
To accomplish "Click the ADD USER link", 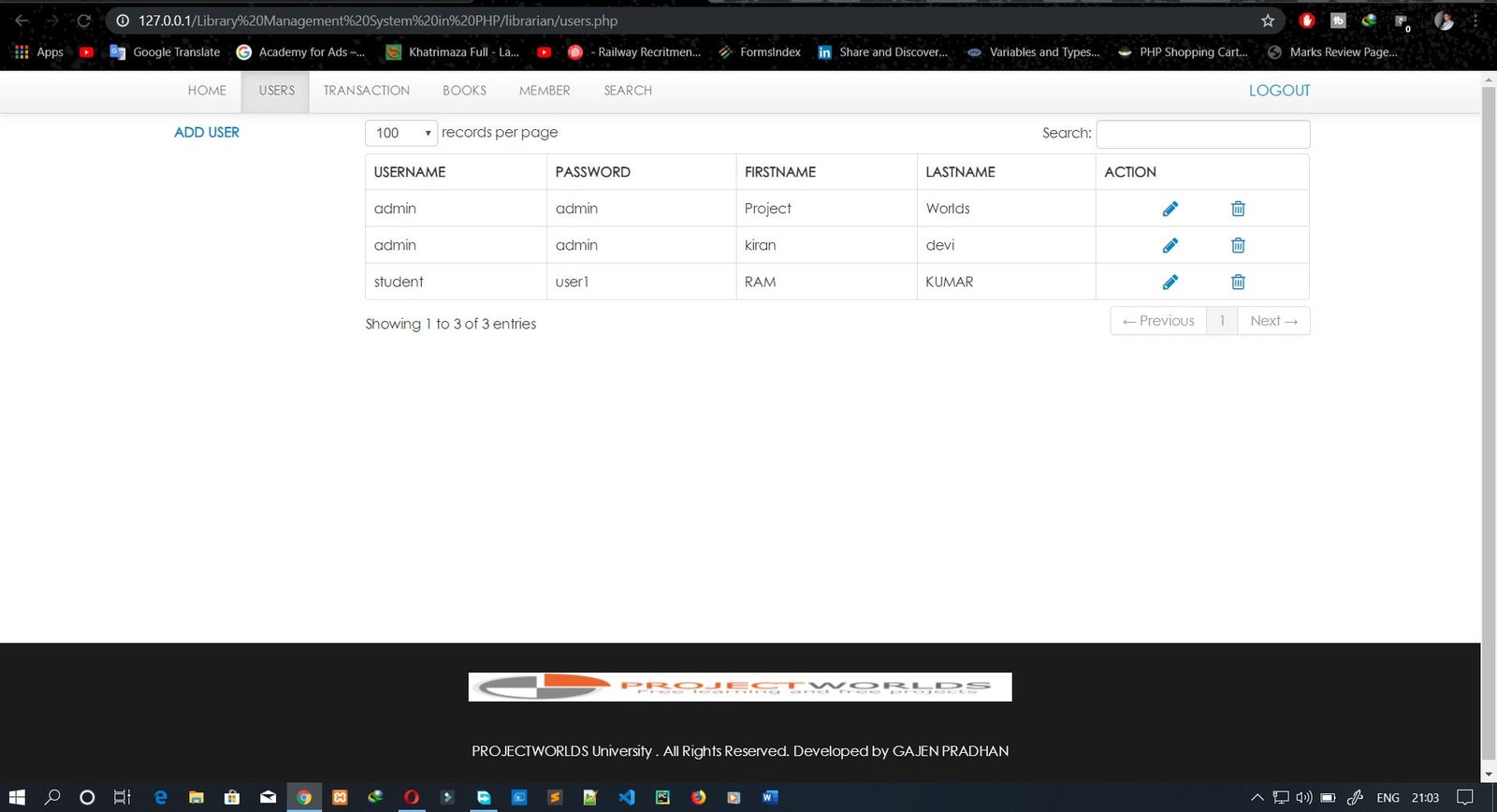I will point(207,133).
